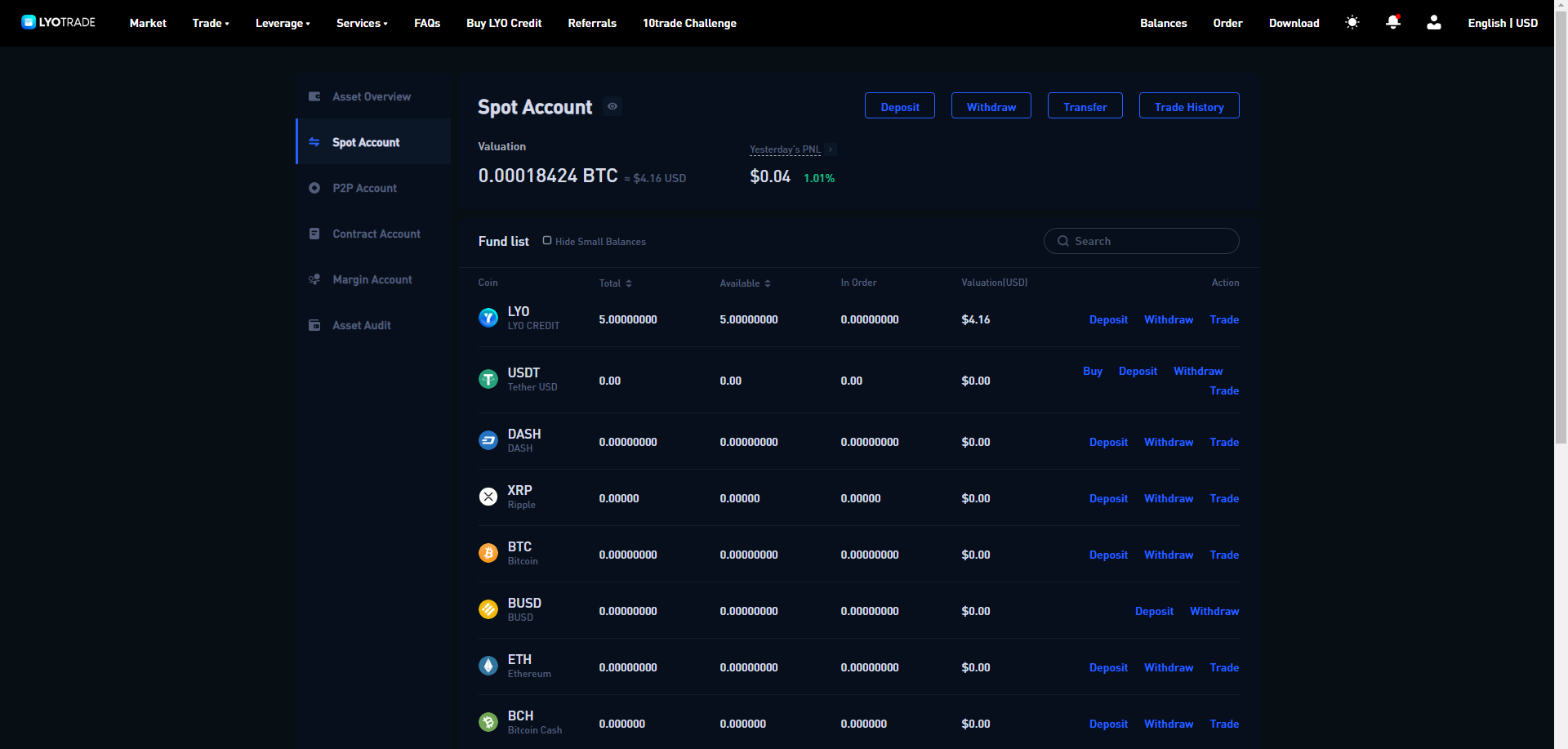
Task: Open Balances in top bar
Action: [1164, 23]
